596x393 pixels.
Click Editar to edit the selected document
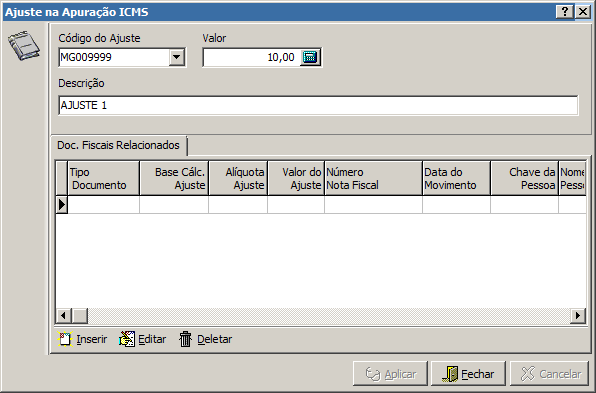(143, 339)
